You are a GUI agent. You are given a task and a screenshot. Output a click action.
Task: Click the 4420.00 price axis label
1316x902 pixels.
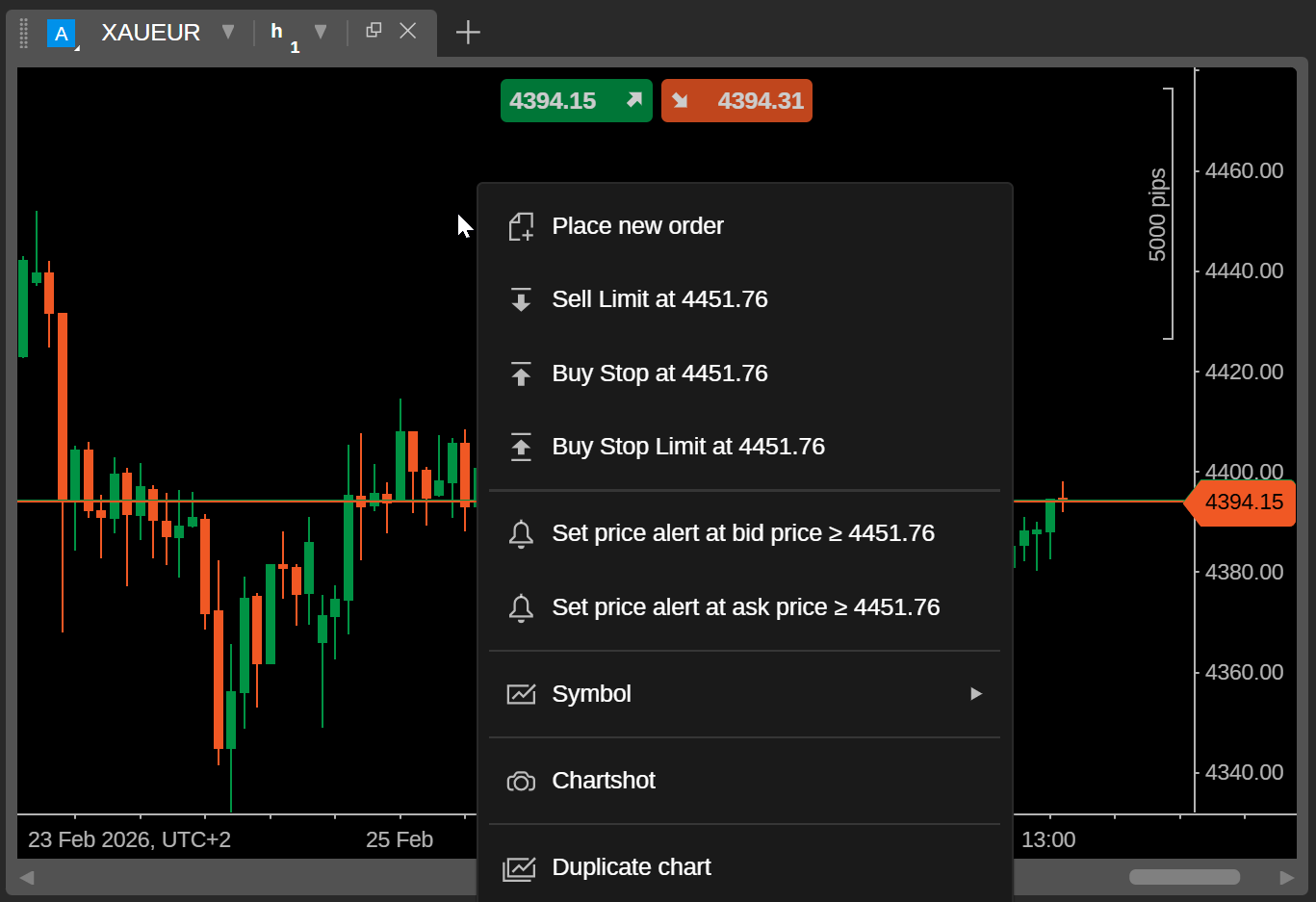coord(1244,372)
